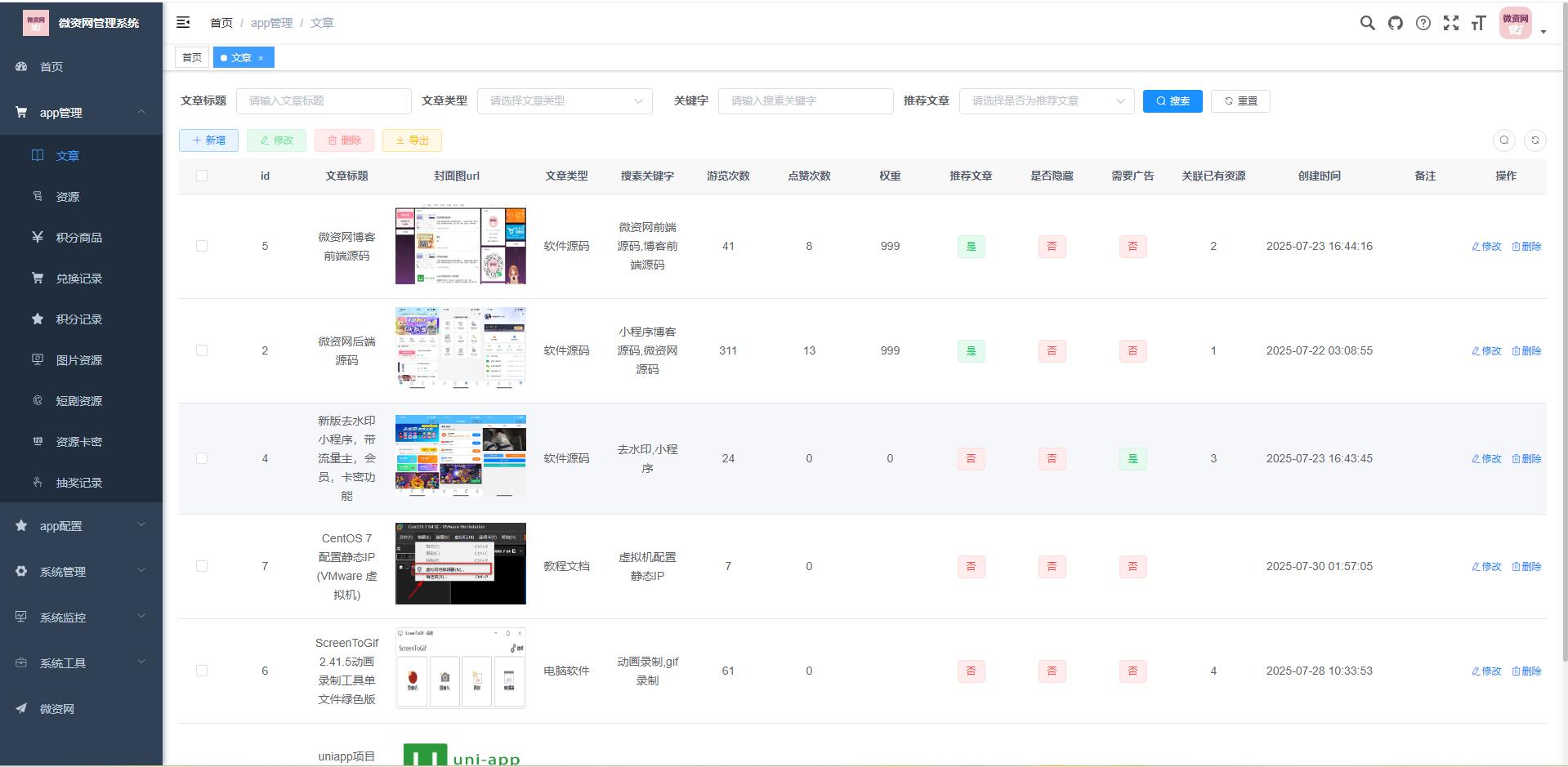Open the 文章类型 filter dropdown
Image resolution: width=1568 pixels, height=767 pixels.
(x=565, y=101)
